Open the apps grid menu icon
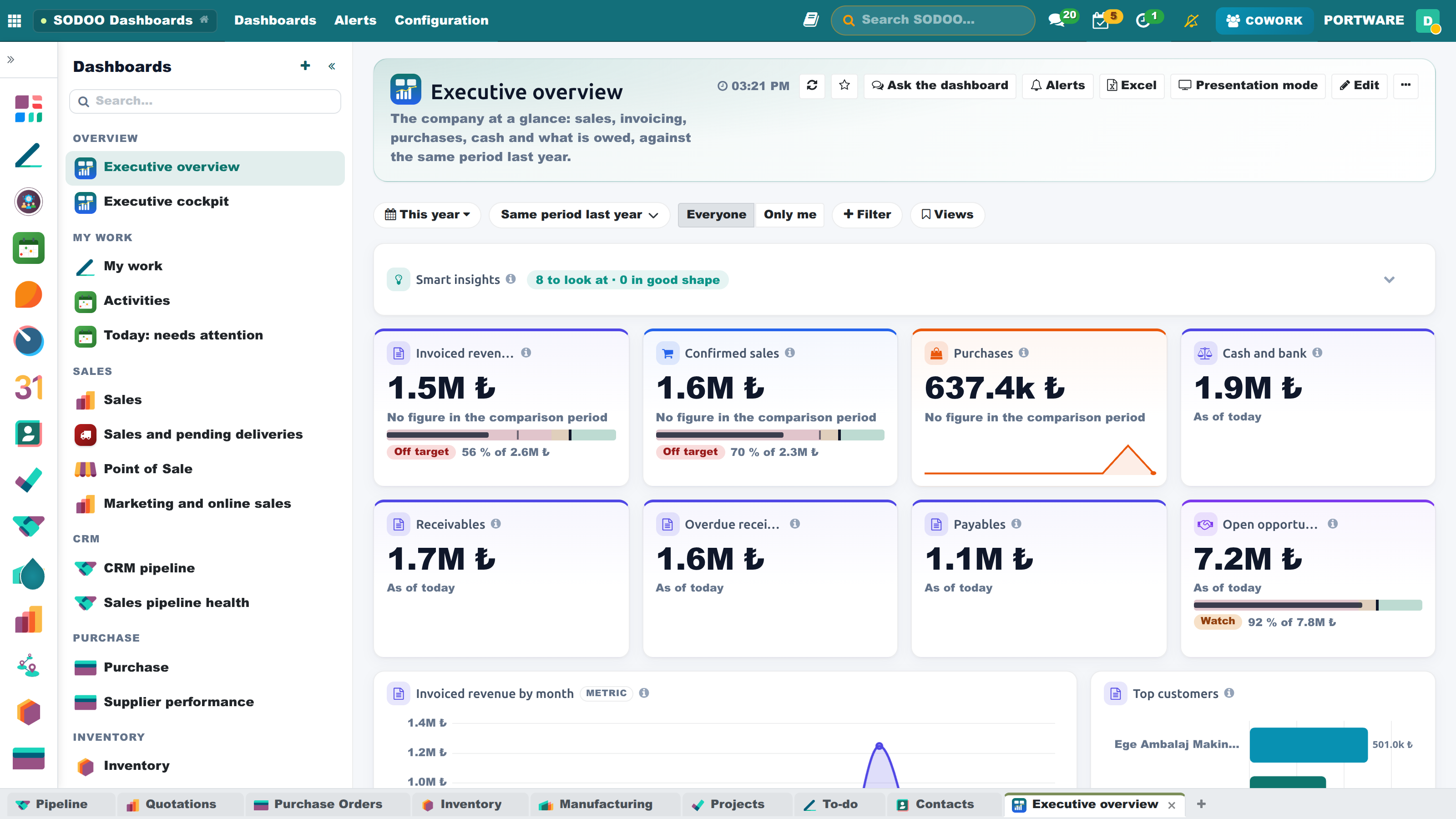Screen dimensions: 1456x819 pyautogui.click(x=15, y=20)
